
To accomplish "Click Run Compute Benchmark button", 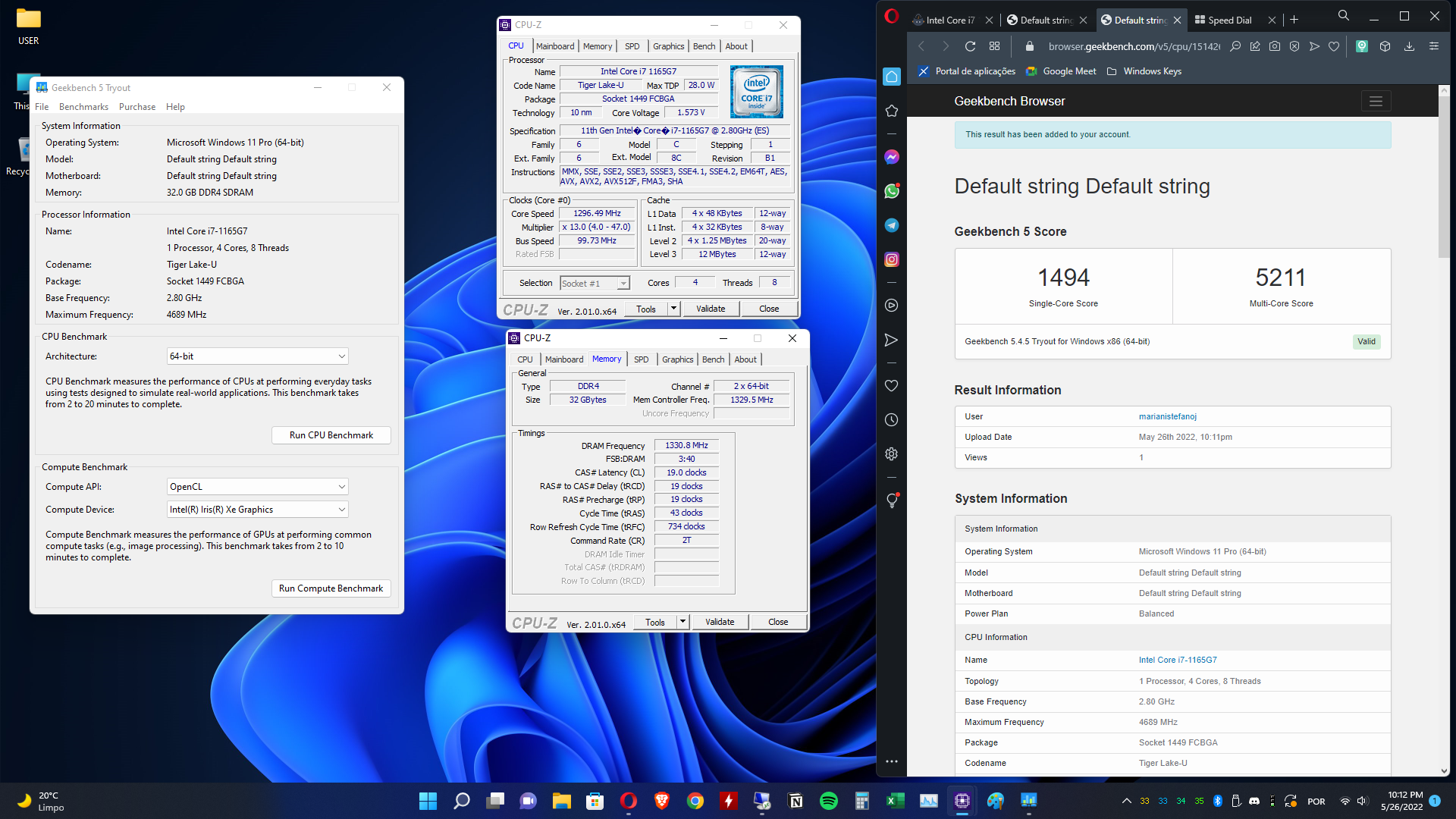I will tap(331, 588).
